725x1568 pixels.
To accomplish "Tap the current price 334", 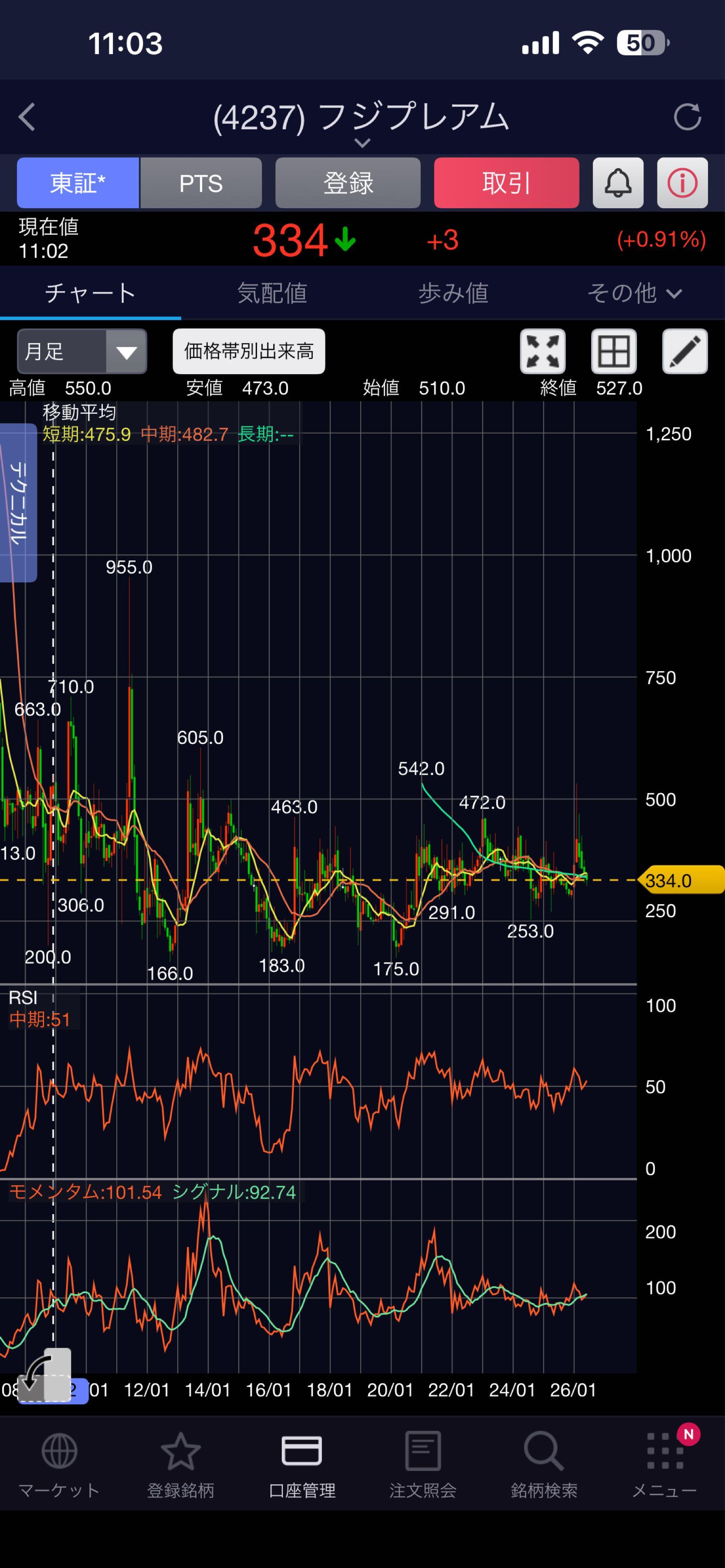I will click(290, 240).
